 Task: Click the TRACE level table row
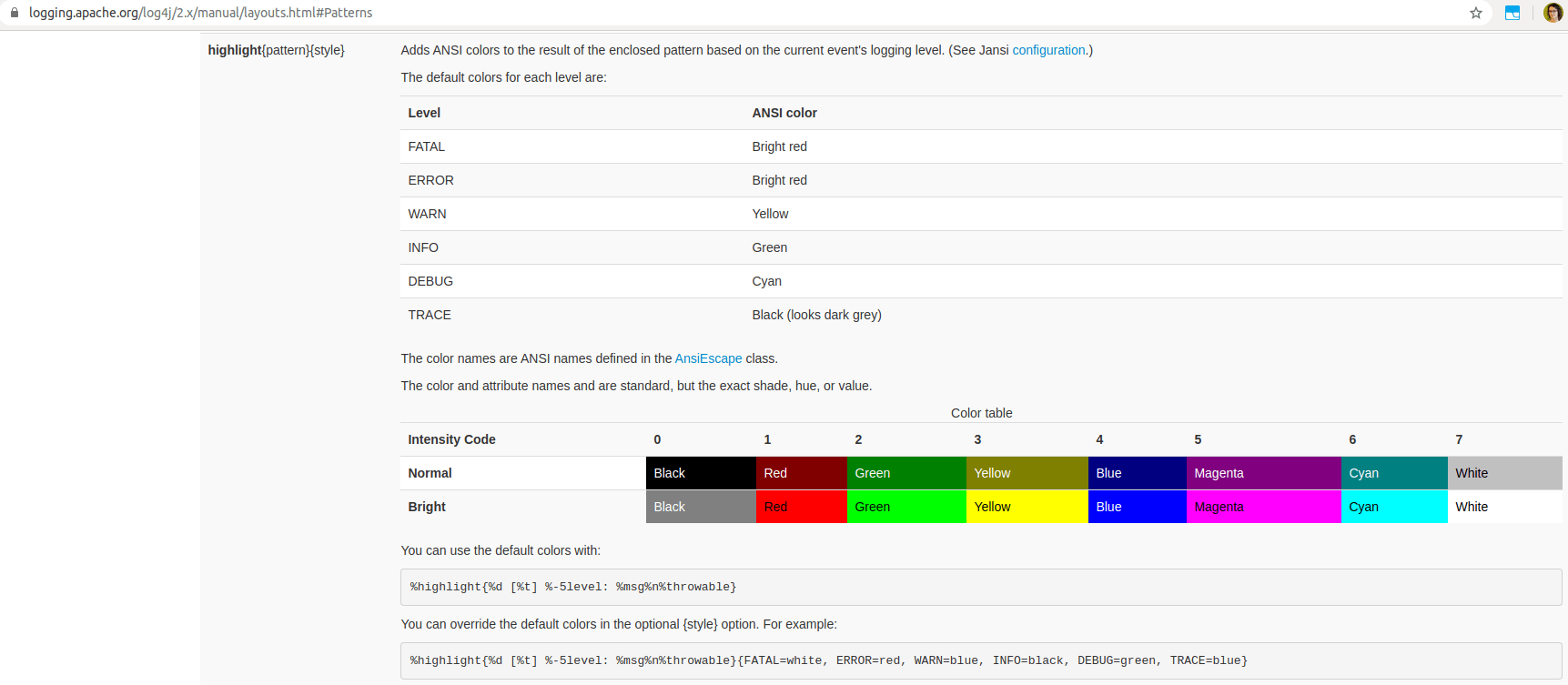pos(981,315)
